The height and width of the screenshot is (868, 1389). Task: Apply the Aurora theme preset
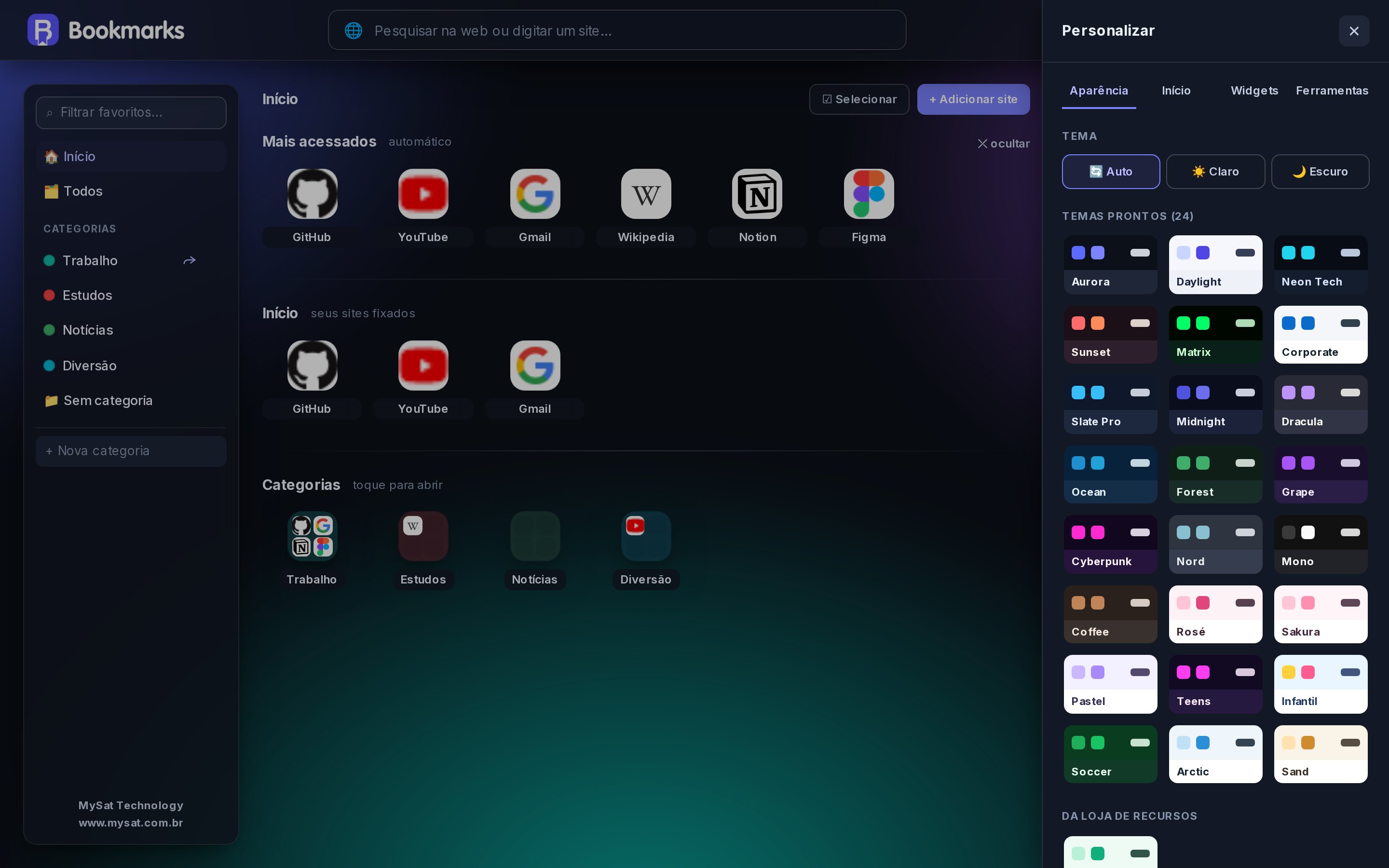click(1111, 265)
